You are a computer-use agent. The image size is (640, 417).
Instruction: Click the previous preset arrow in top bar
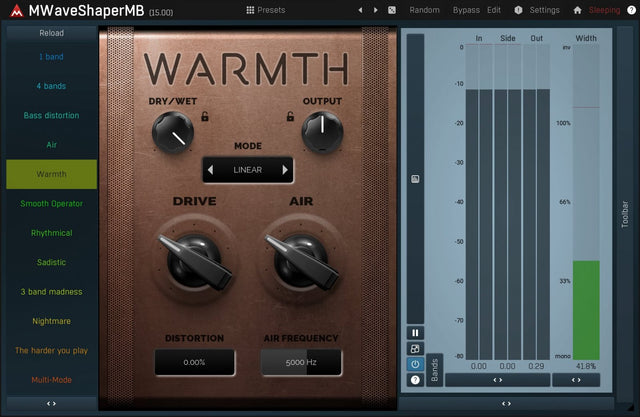coord(360,10)
